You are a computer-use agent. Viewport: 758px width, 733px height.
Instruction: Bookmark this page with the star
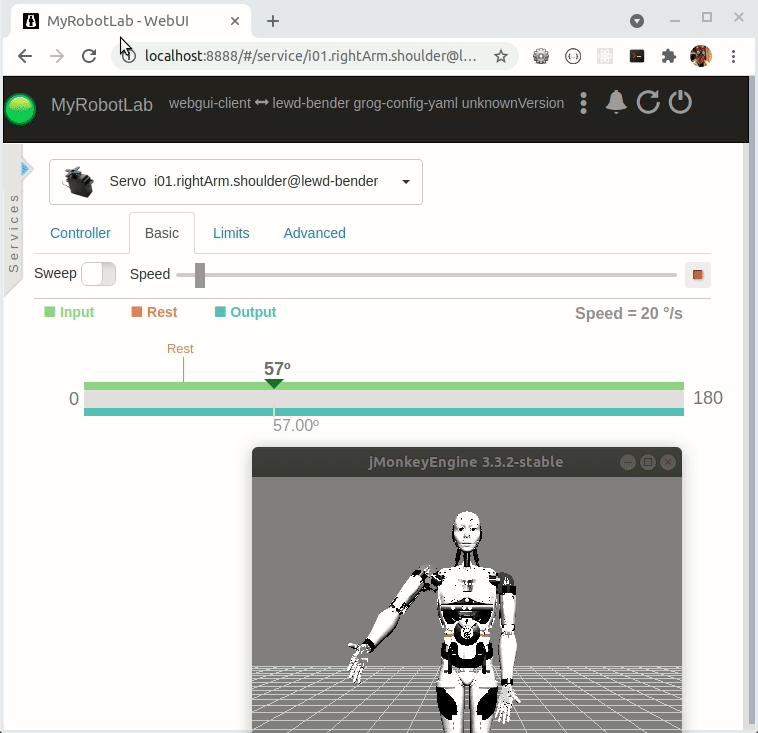[x=501, y=56]
